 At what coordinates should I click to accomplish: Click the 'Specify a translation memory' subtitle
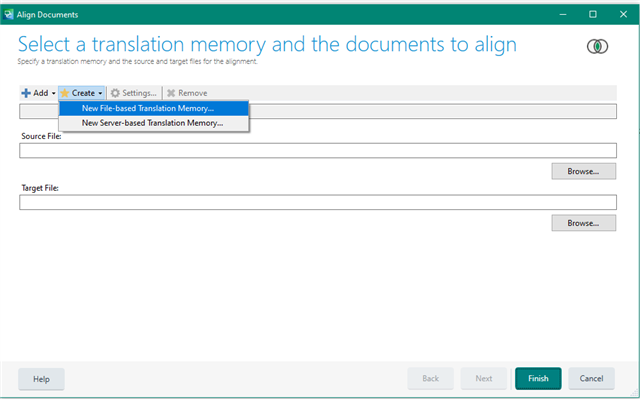(x=138, y=62)
